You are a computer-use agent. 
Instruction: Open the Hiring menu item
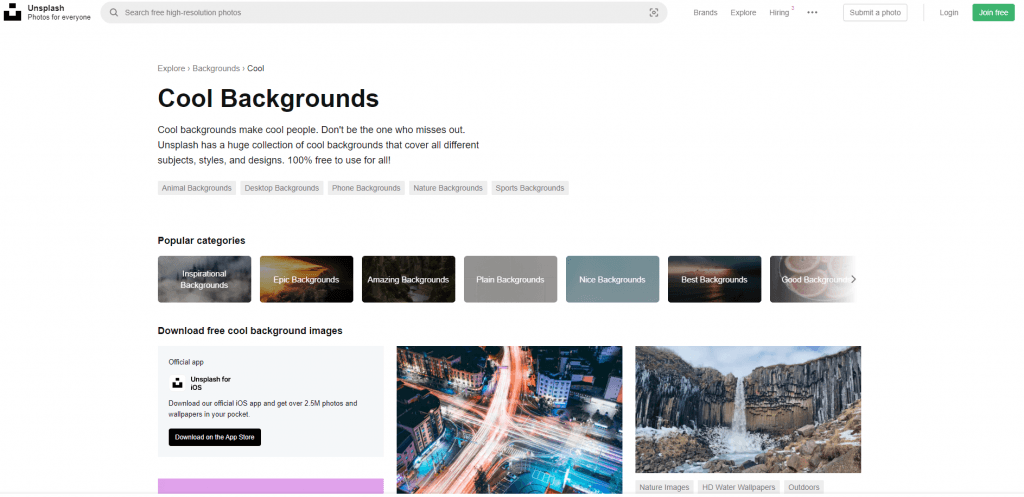point(780,12)
